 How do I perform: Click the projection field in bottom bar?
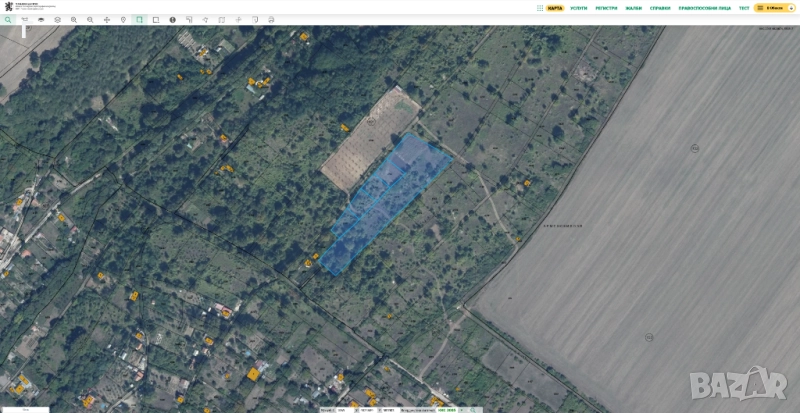click(x=447, y=410)
